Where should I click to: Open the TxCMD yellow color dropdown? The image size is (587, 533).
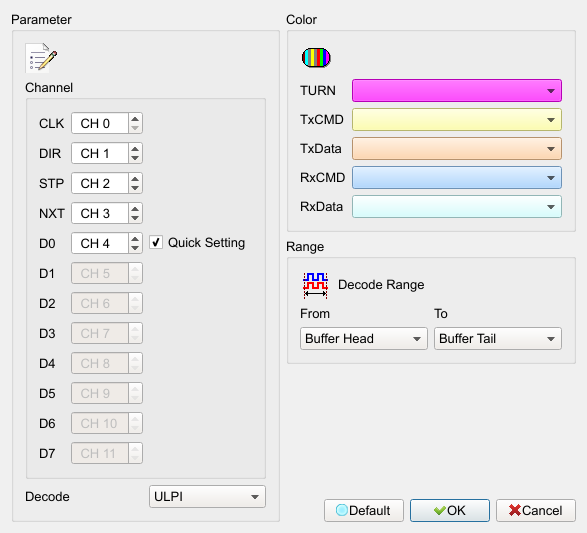coord(457,119)
